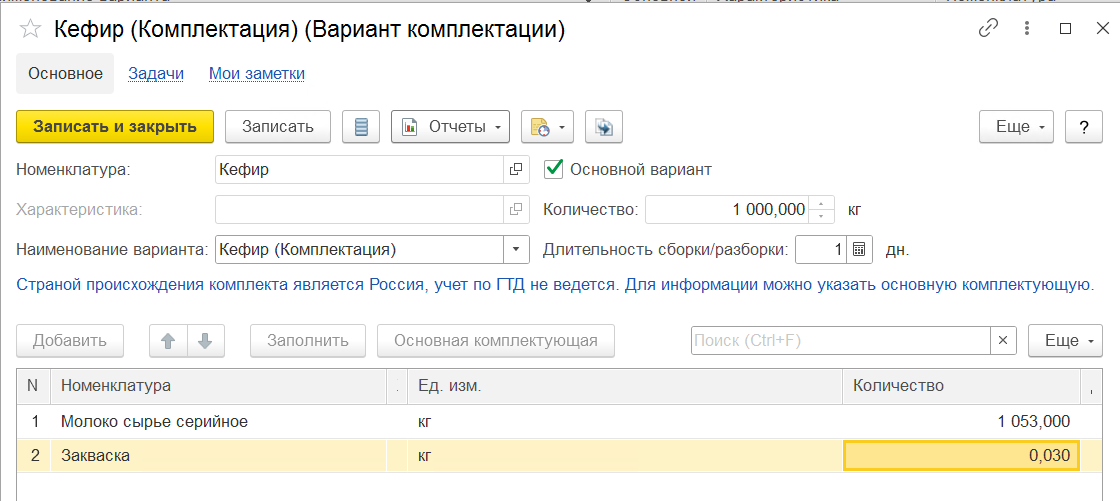This screenshot has height=501, width=1120.
Task: Click the quantity cell 1 053,000
Action: point(961,422)
